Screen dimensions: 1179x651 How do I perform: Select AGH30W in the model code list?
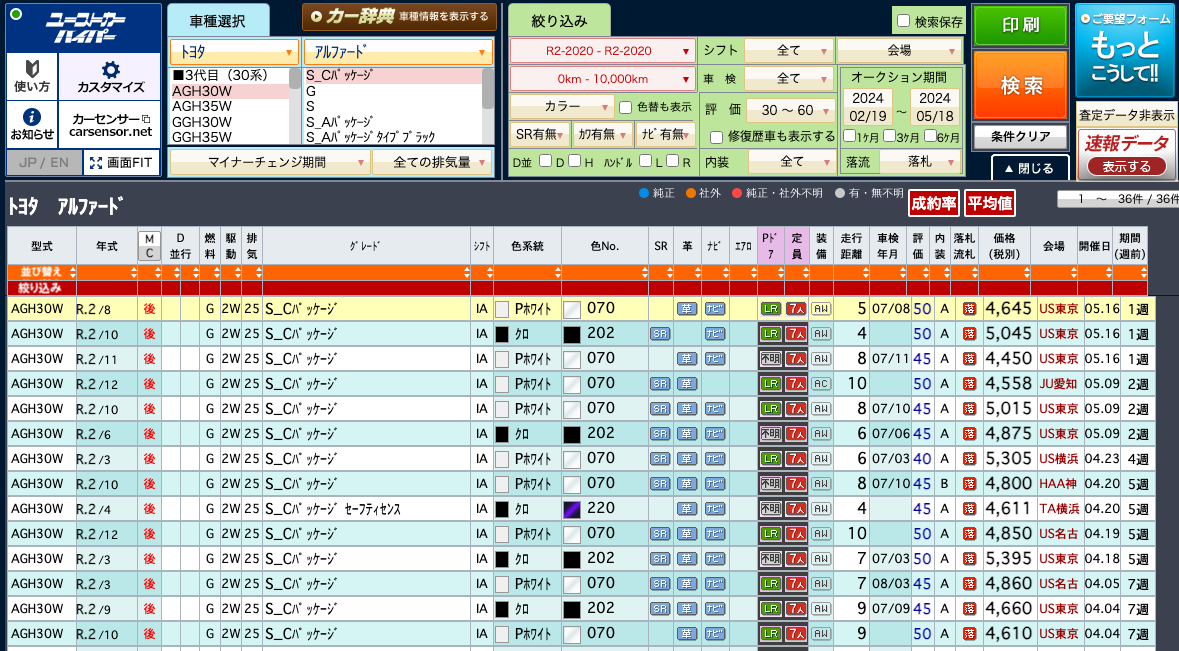(x=230, y=92)
